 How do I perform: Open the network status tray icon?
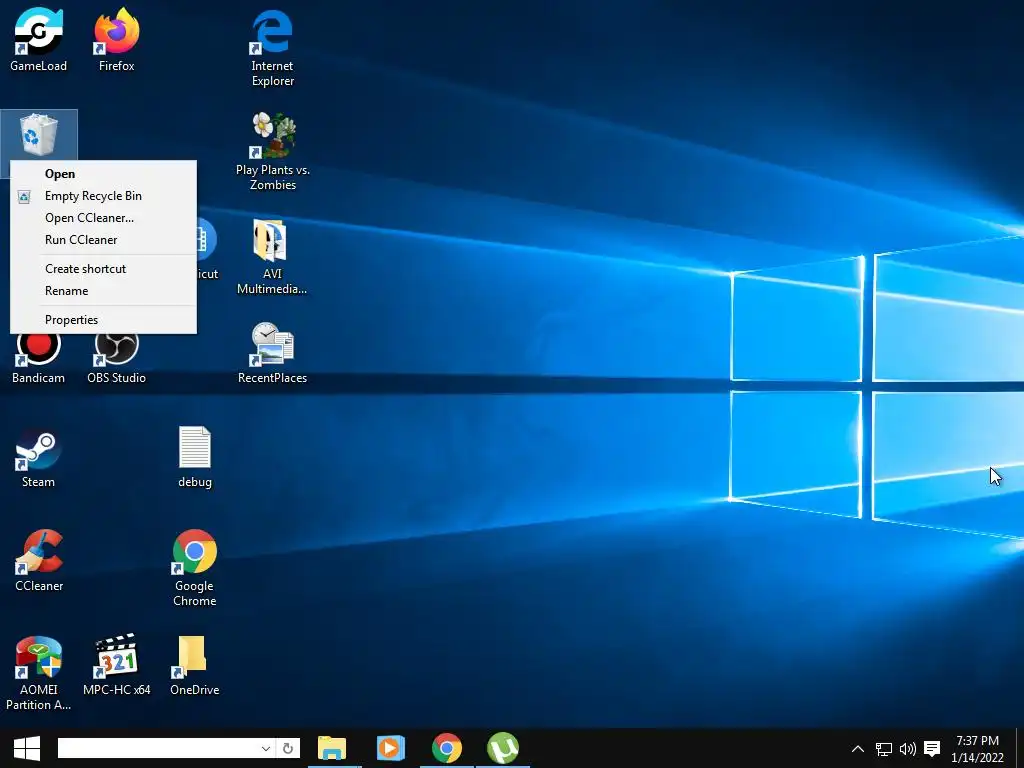[x=884, y=749]
